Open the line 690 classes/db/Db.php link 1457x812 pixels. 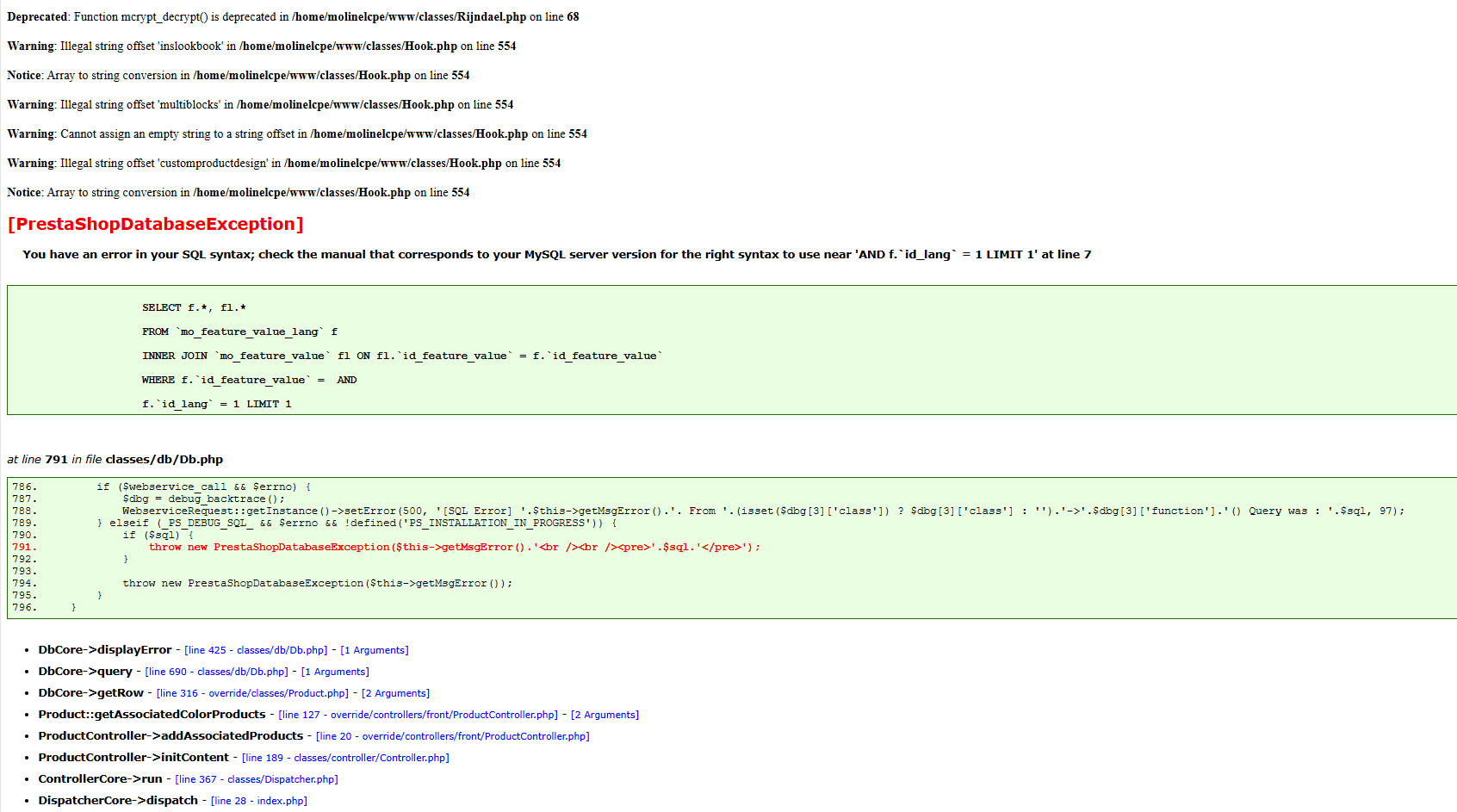217,672
